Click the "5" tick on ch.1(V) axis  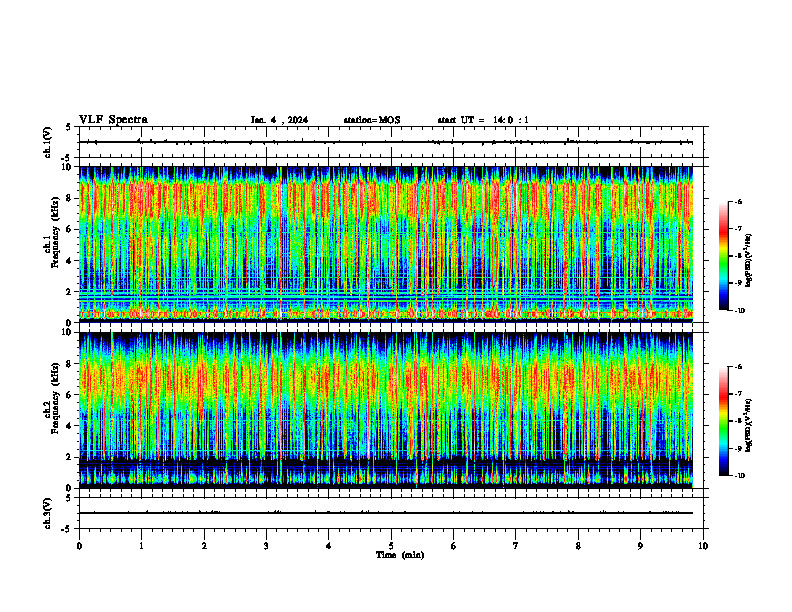pos(68,127)
